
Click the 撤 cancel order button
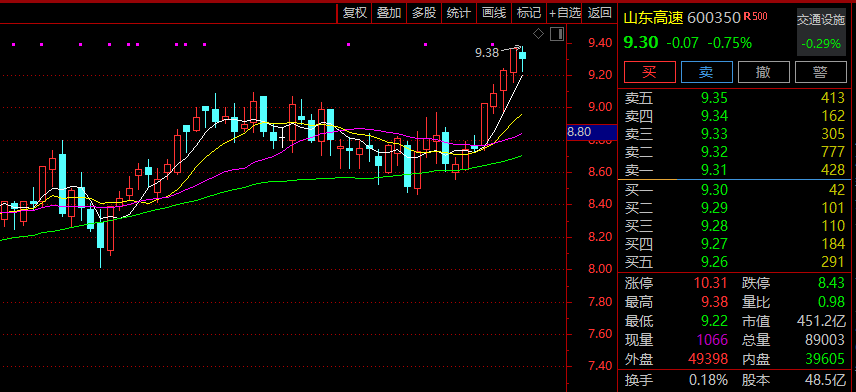tap(764, 72)
